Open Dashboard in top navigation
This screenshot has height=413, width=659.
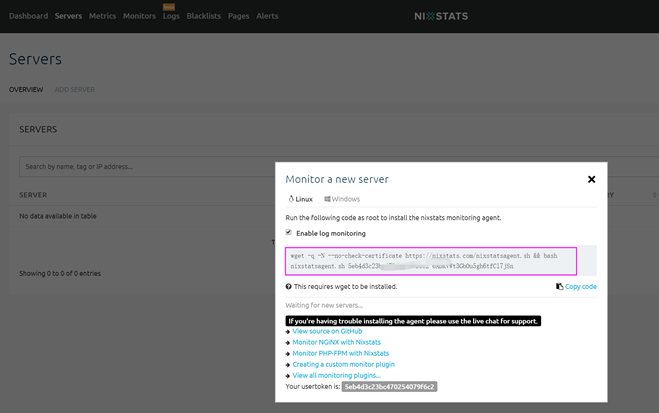point(29,16)
